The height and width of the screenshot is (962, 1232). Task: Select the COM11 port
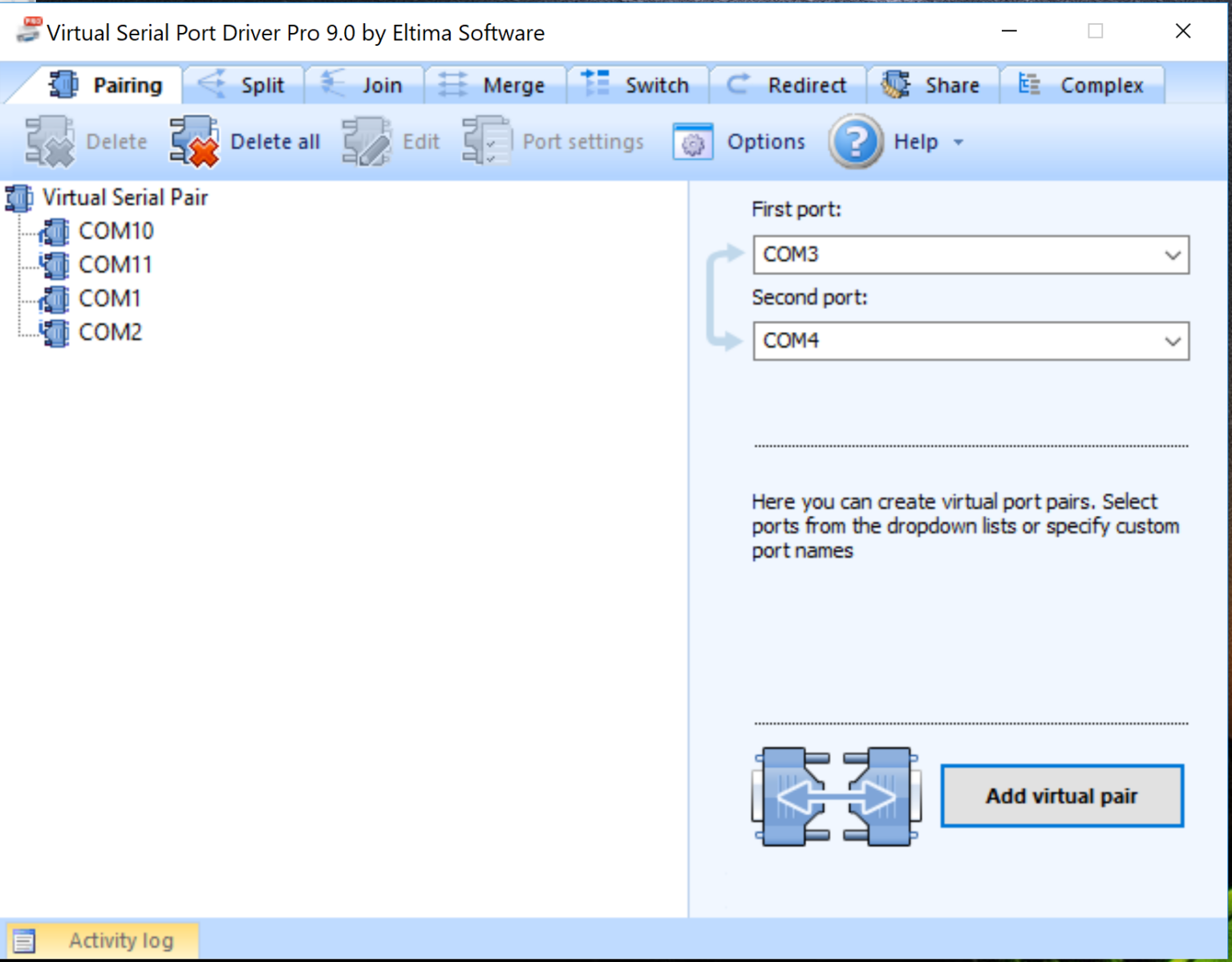pos(115,265)
